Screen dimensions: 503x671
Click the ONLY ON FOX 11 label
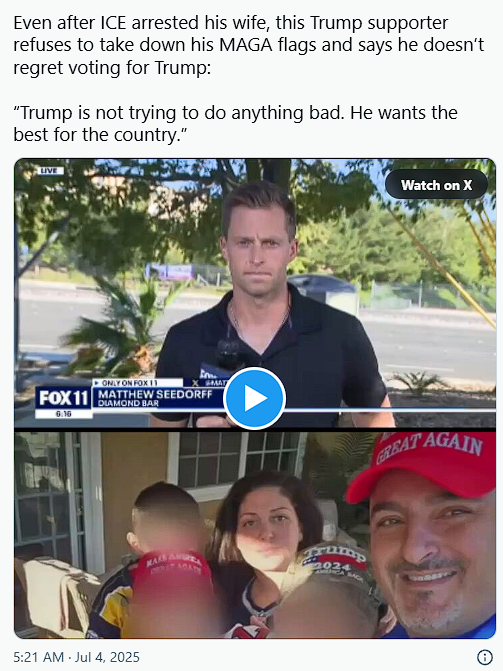click(130, 383)
